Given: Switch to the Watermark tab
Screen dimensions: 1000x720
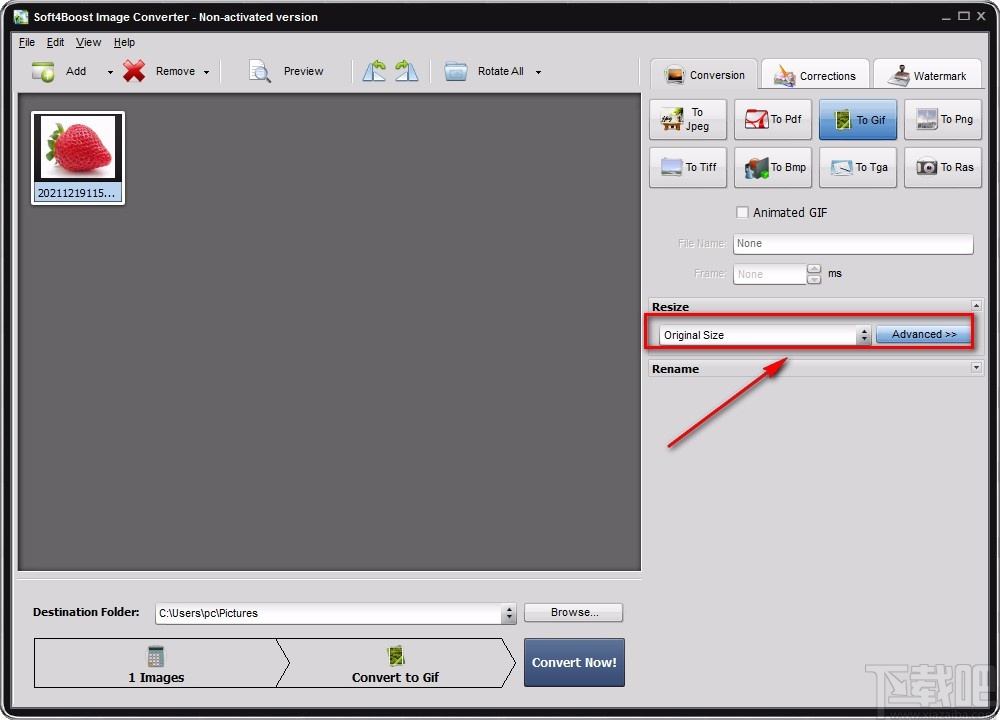Looking at the screenshot, I should [x=928, y=75].
